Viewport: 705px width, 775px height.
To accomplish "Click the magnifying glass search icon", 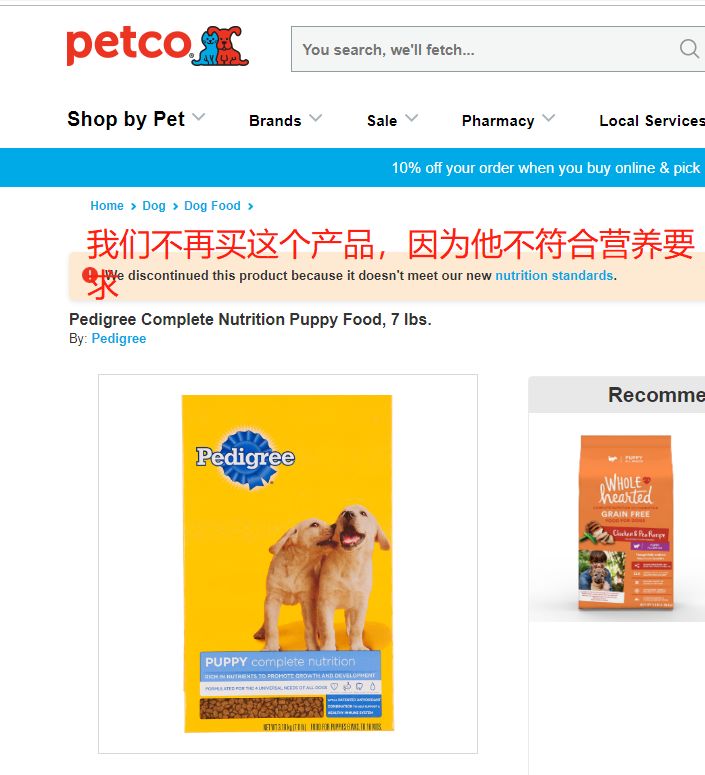I will tap(689, 49).
